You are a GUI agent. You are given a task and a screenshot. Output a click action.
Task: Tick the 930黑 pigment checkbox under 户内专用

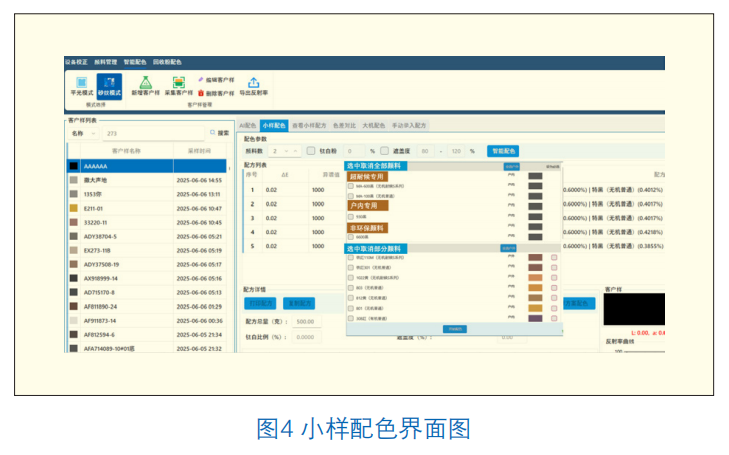click(351, 217)
